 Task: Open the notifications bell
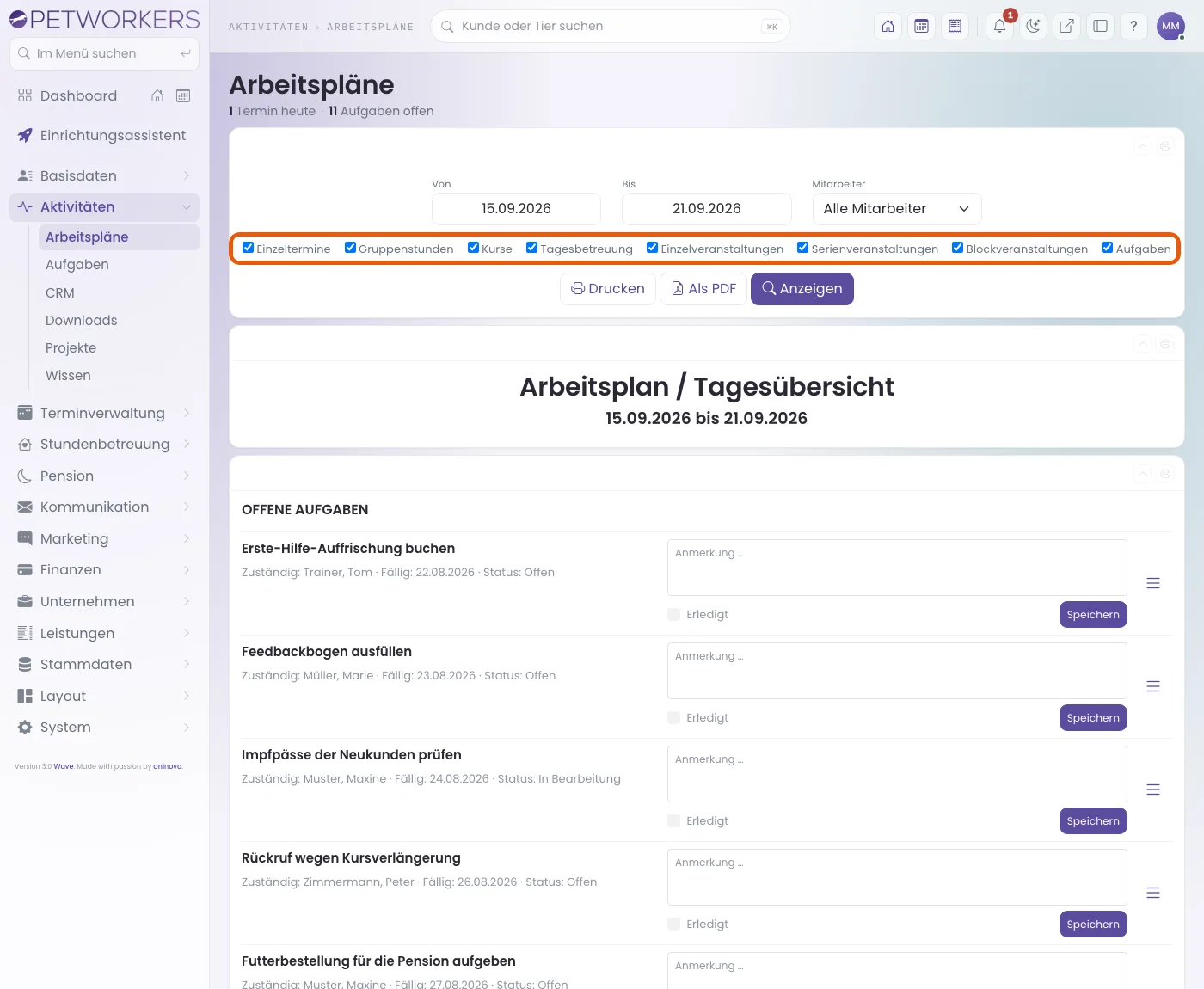coord(1000,26)
